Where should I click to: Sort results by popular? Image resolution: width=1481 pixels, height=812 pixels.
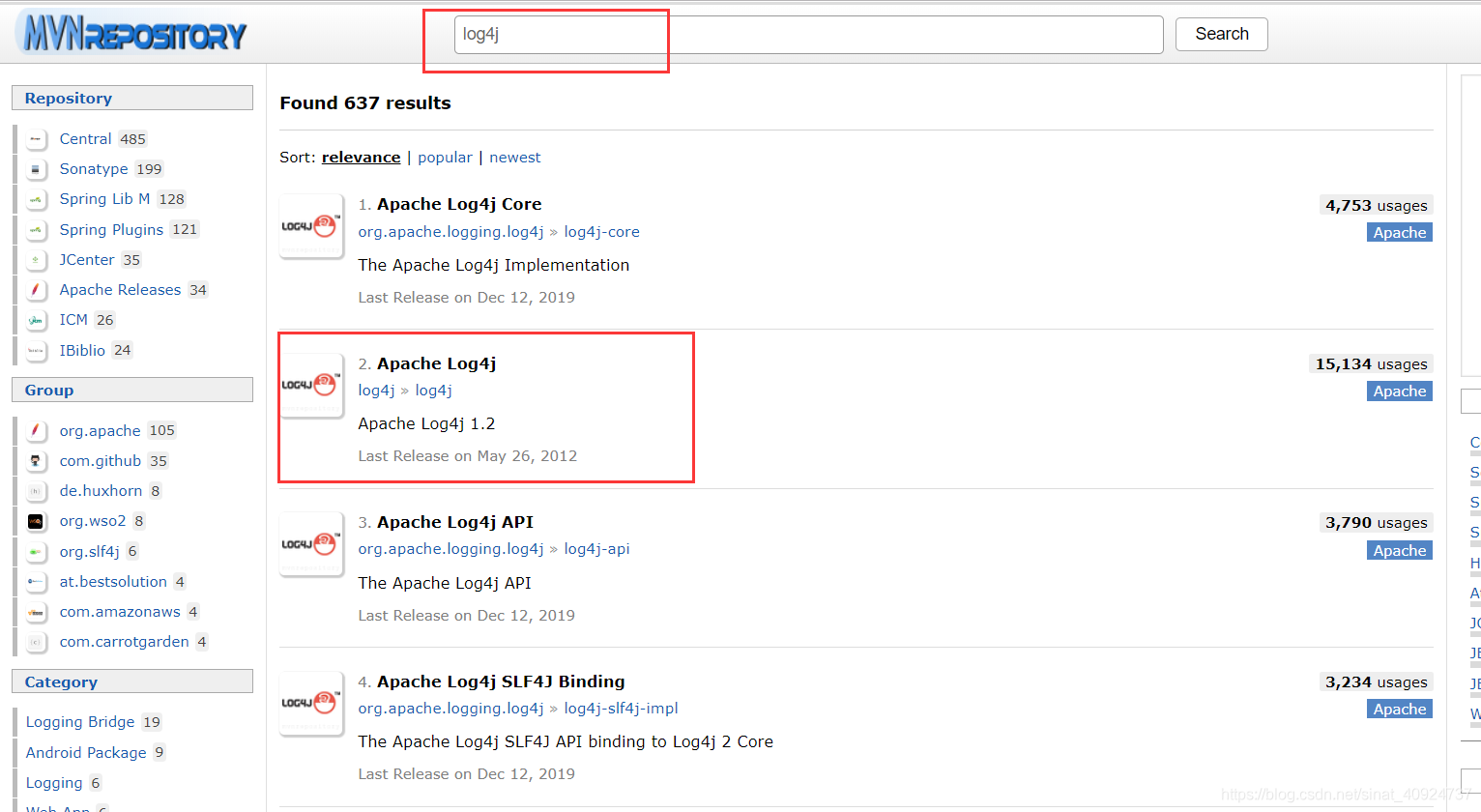click(445, 158)
